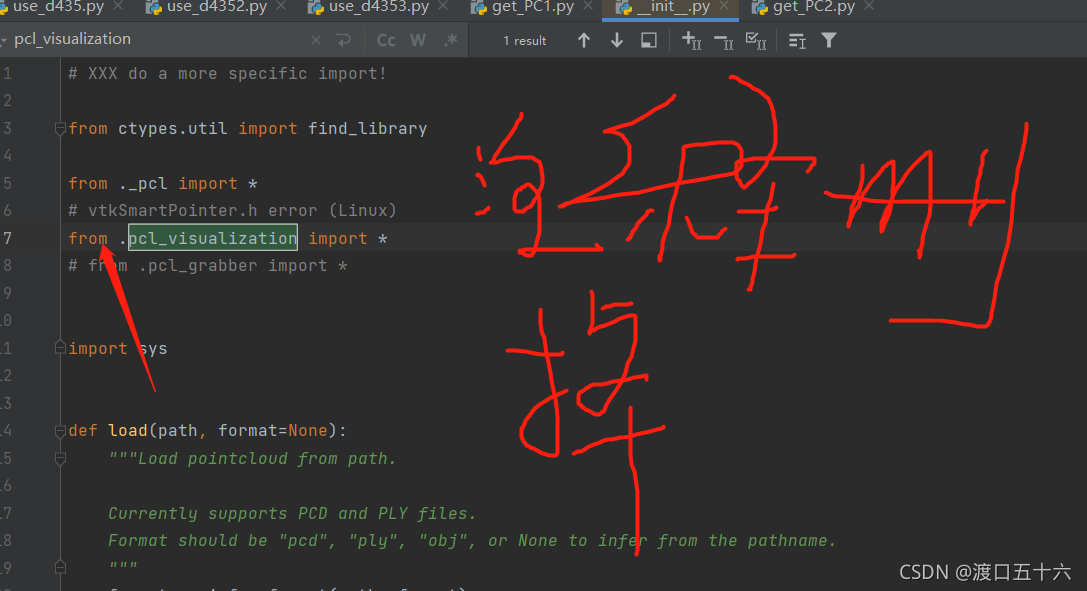Click the highlighted pcl_visualization text in code
This screenshot has height=591, width=1087.
(212, 238)
